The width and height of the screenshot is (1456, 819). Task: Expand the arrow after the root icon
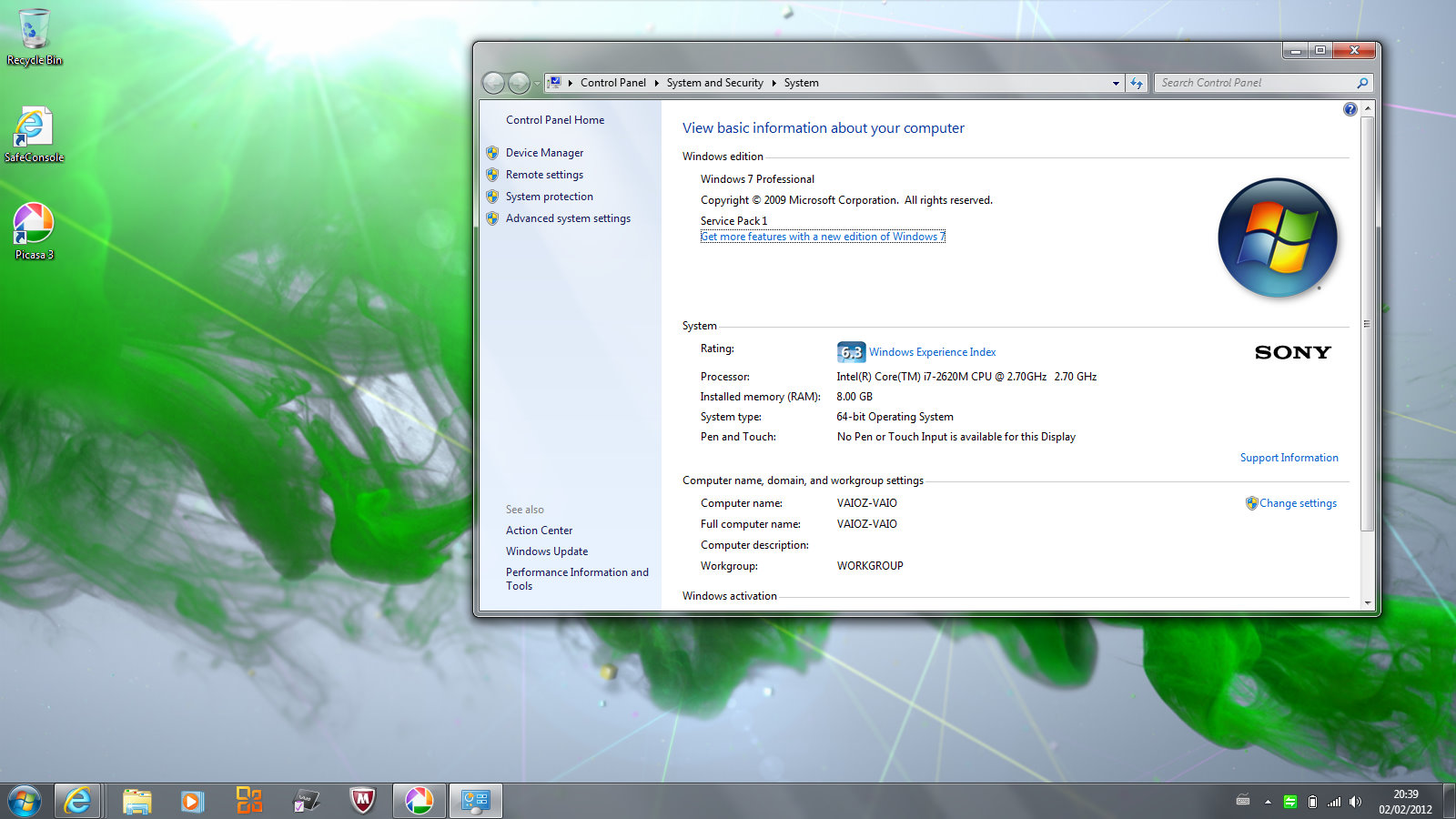pos(571,83)
